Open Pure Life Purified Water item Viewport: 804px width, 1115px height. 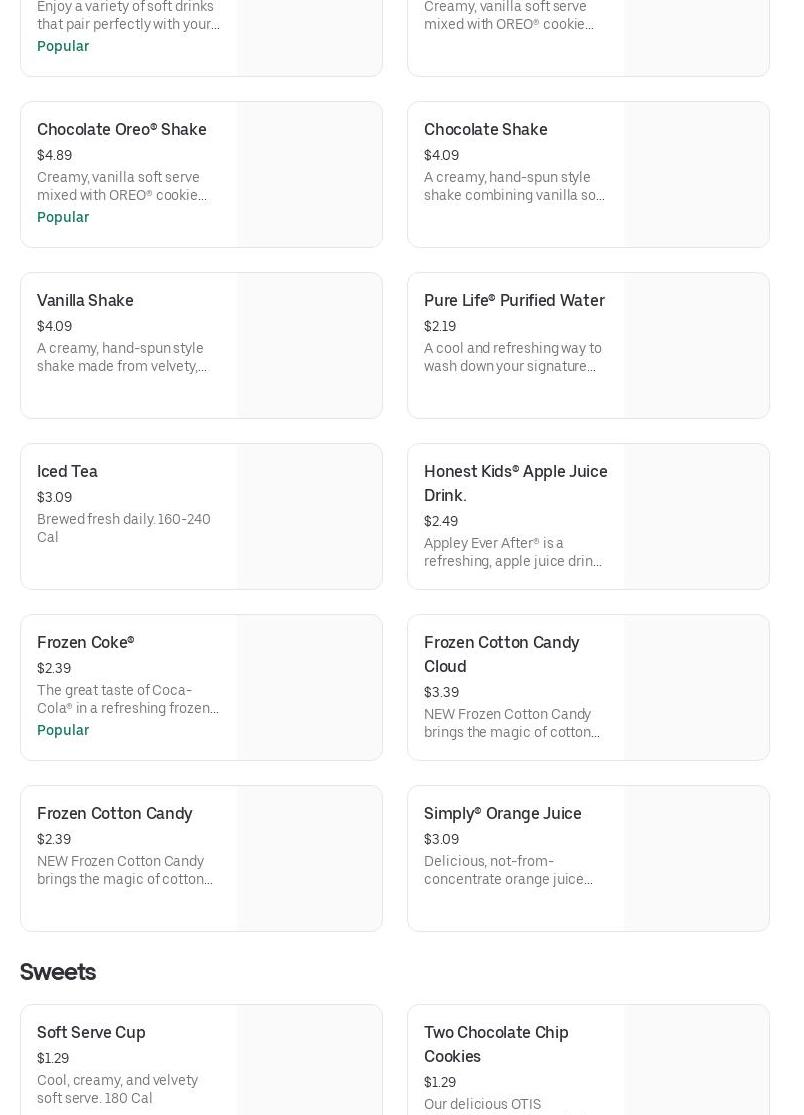pyautogui.click(x=514, y=301)
